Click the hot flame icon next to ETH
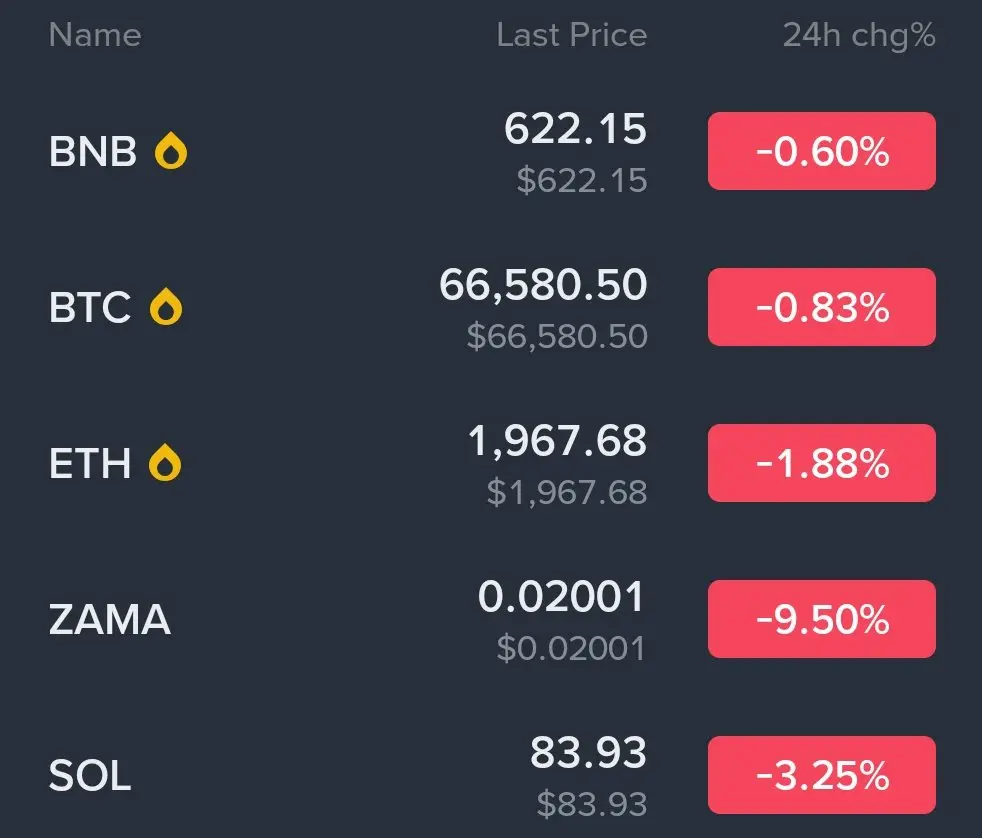Viewport: 982px width, 838px height. 165,464
